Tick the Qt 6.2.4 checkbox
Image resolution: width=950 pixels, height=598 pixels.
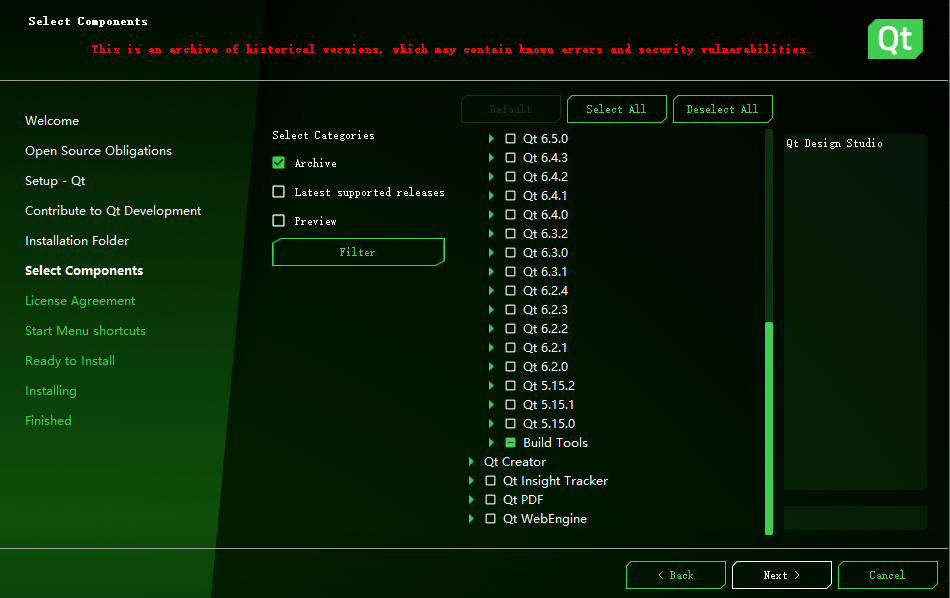tap(511, 291)
